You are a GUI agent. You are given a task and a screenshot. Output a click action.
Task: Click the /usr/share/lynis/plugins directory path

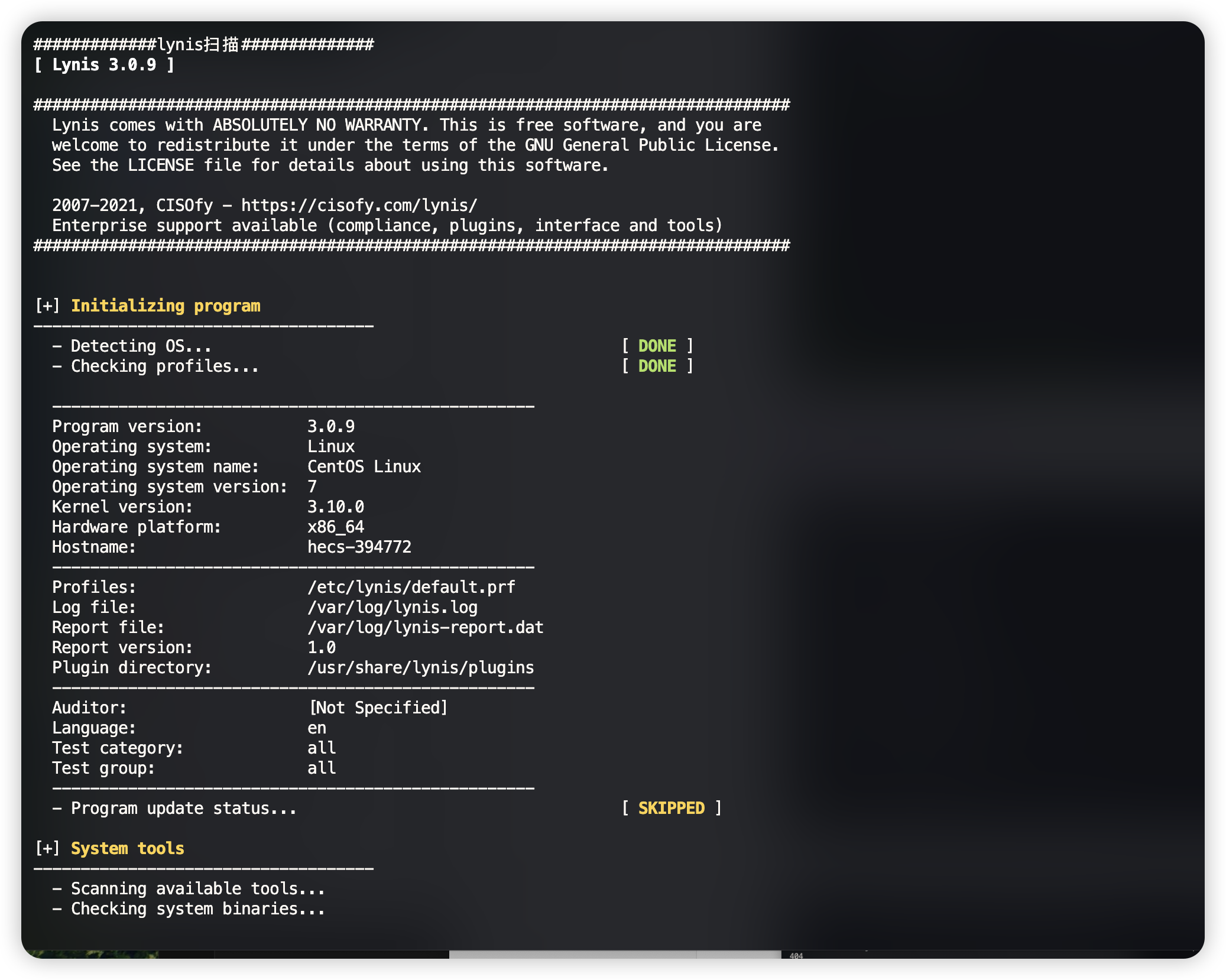click(420, 667)
